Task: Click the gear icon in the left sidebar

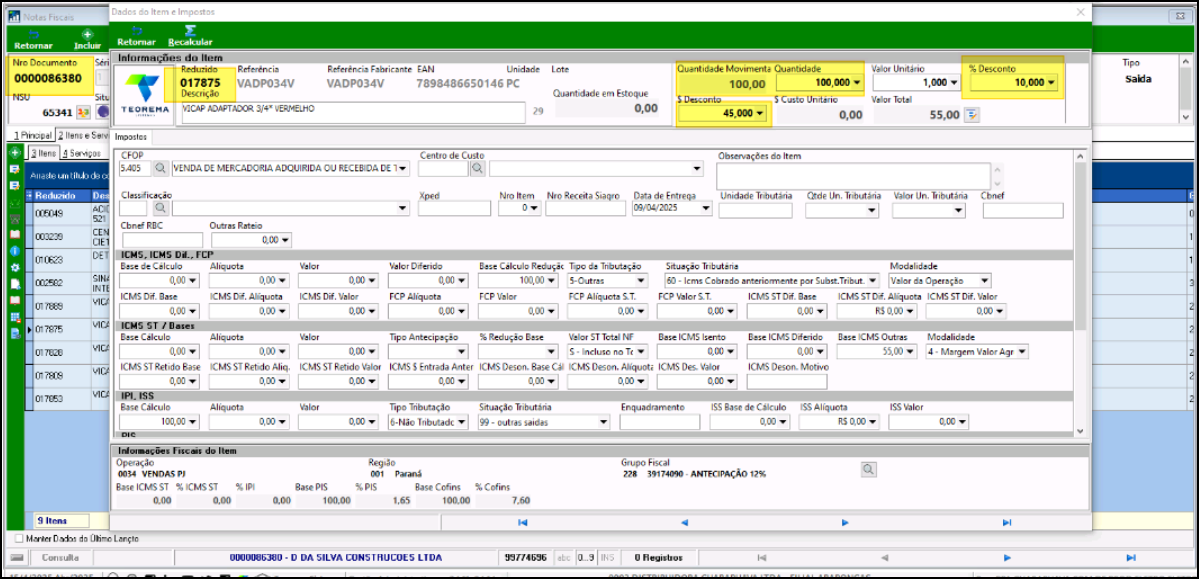Action: click(x=14, y=268)
